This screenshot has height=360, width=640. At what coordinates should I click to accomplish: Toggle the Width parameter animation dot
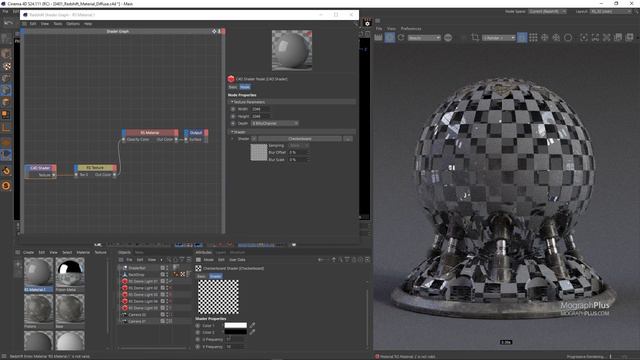click(233, 109)
